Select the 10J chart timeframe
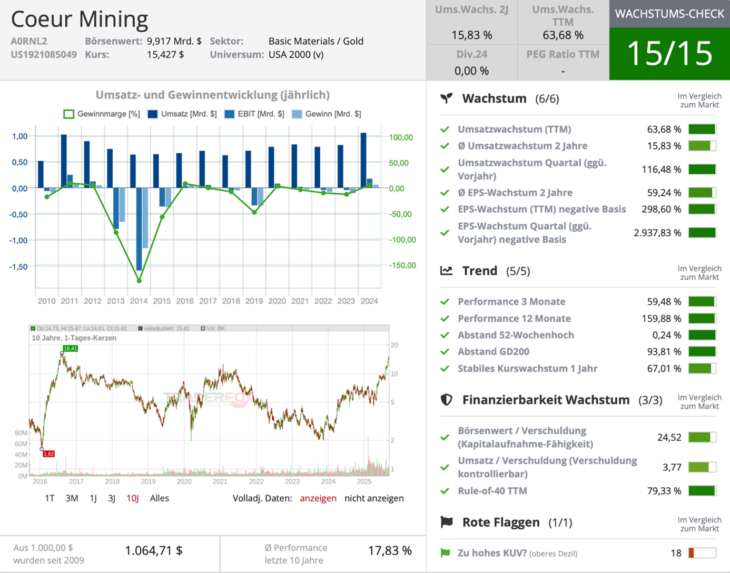 (133, 498)
